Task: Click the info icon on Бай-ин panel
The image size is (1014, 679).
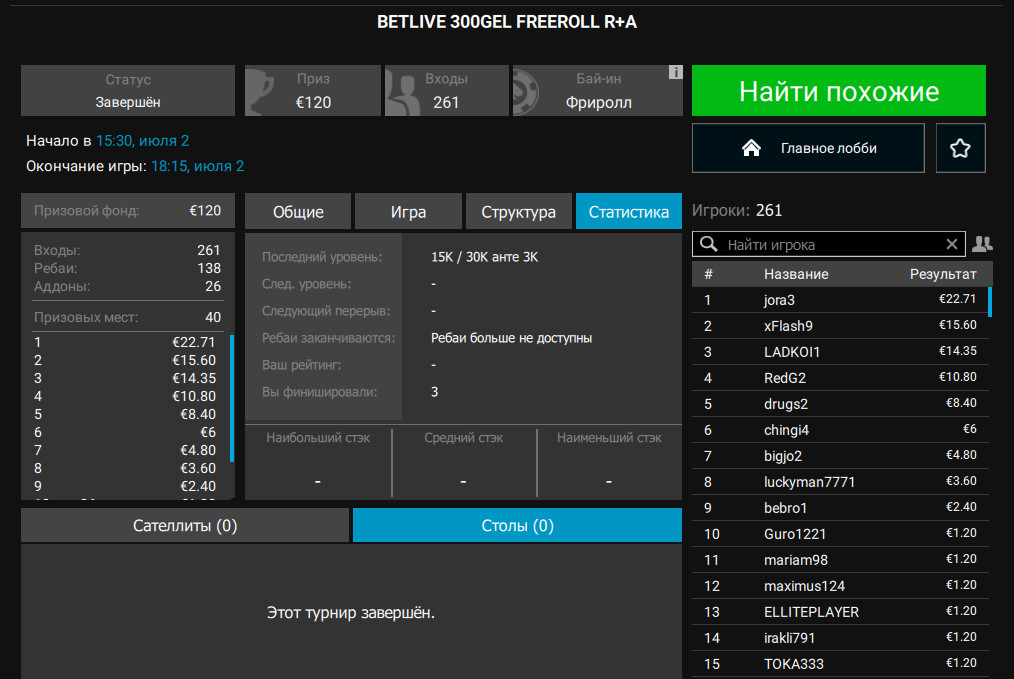Action: [x=675, y=73]
